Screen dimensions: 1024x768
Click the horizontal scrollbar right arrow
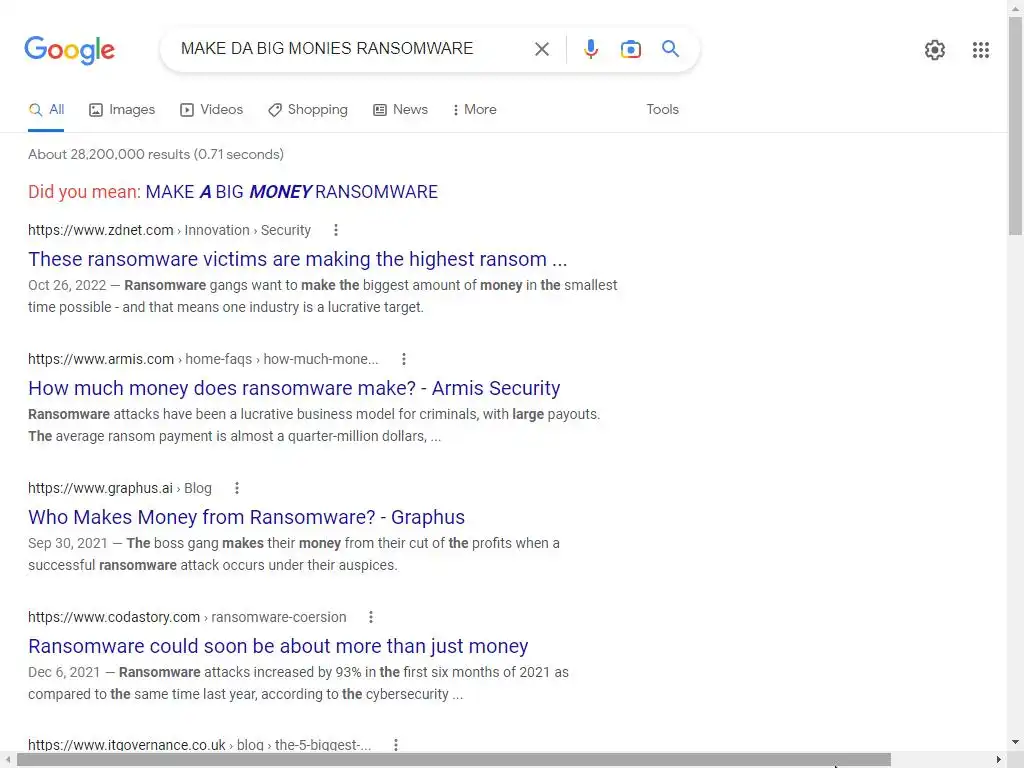pos(999,760)
